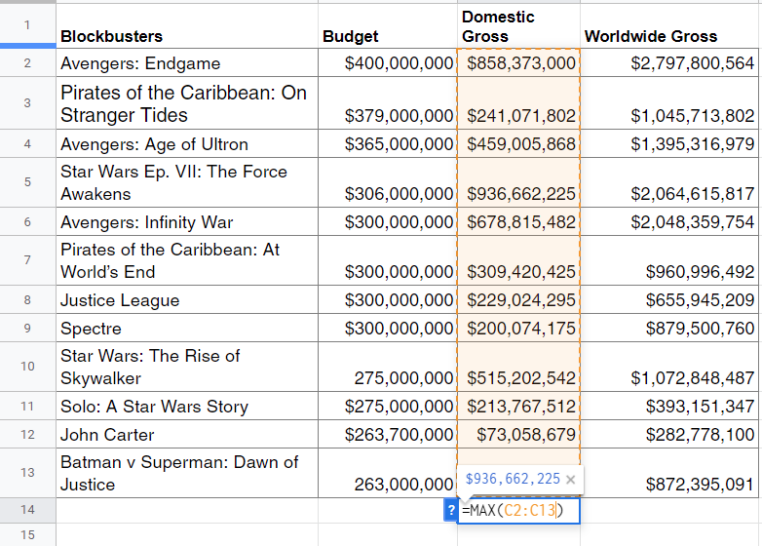Viewport: 762px width, 546px height.
Task: Select the $1,072,848,487 worldwide gross cell
Action: point(669,367)
